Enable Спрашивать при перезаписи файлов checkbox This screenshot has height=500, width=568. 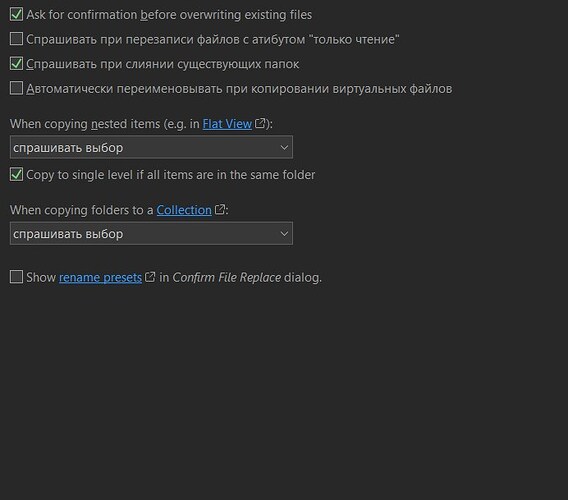pos(16,39)
